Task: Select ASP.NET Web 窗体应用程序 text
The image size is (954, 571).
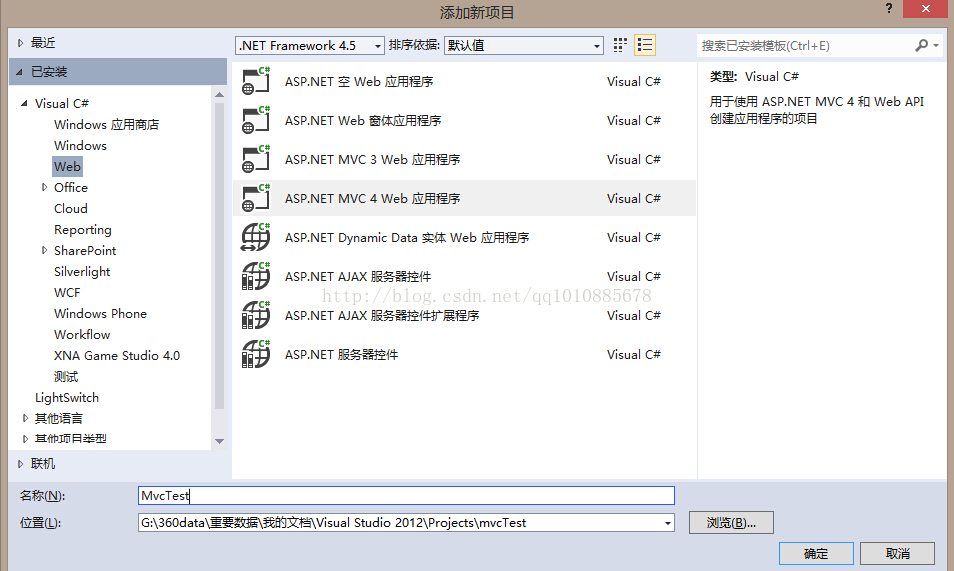Action: point(363,121)
